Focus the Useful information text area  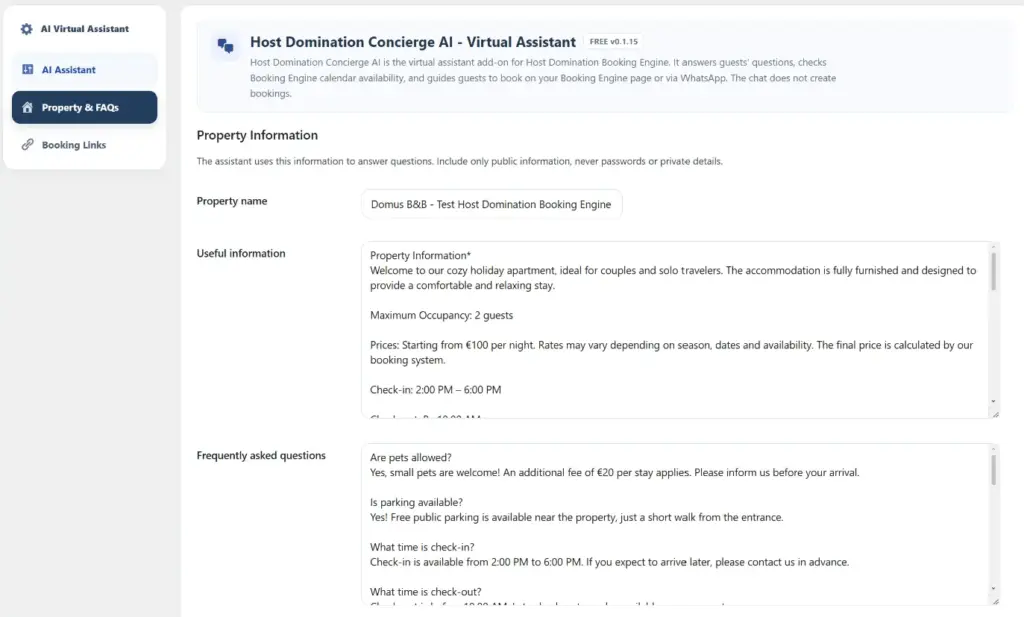click(676, 330)
